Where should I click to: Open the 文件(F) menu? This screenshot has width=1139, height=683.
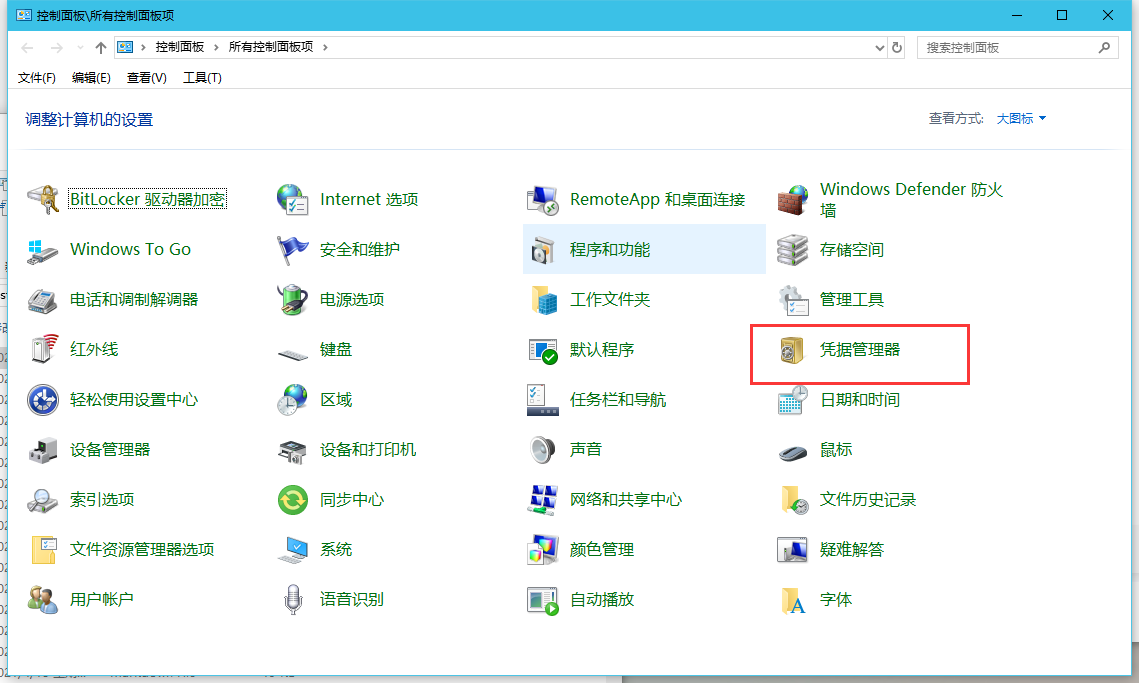[x=37, y=78]
